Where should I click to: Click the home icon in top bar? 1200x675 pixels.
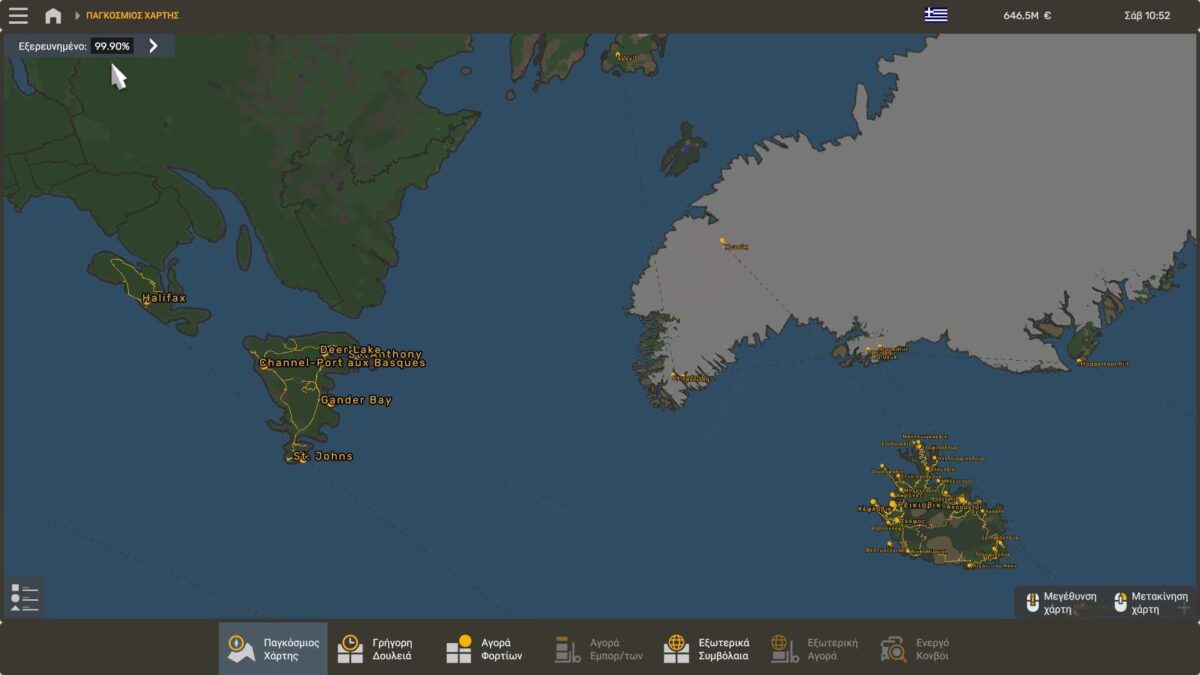coord(53,16)
